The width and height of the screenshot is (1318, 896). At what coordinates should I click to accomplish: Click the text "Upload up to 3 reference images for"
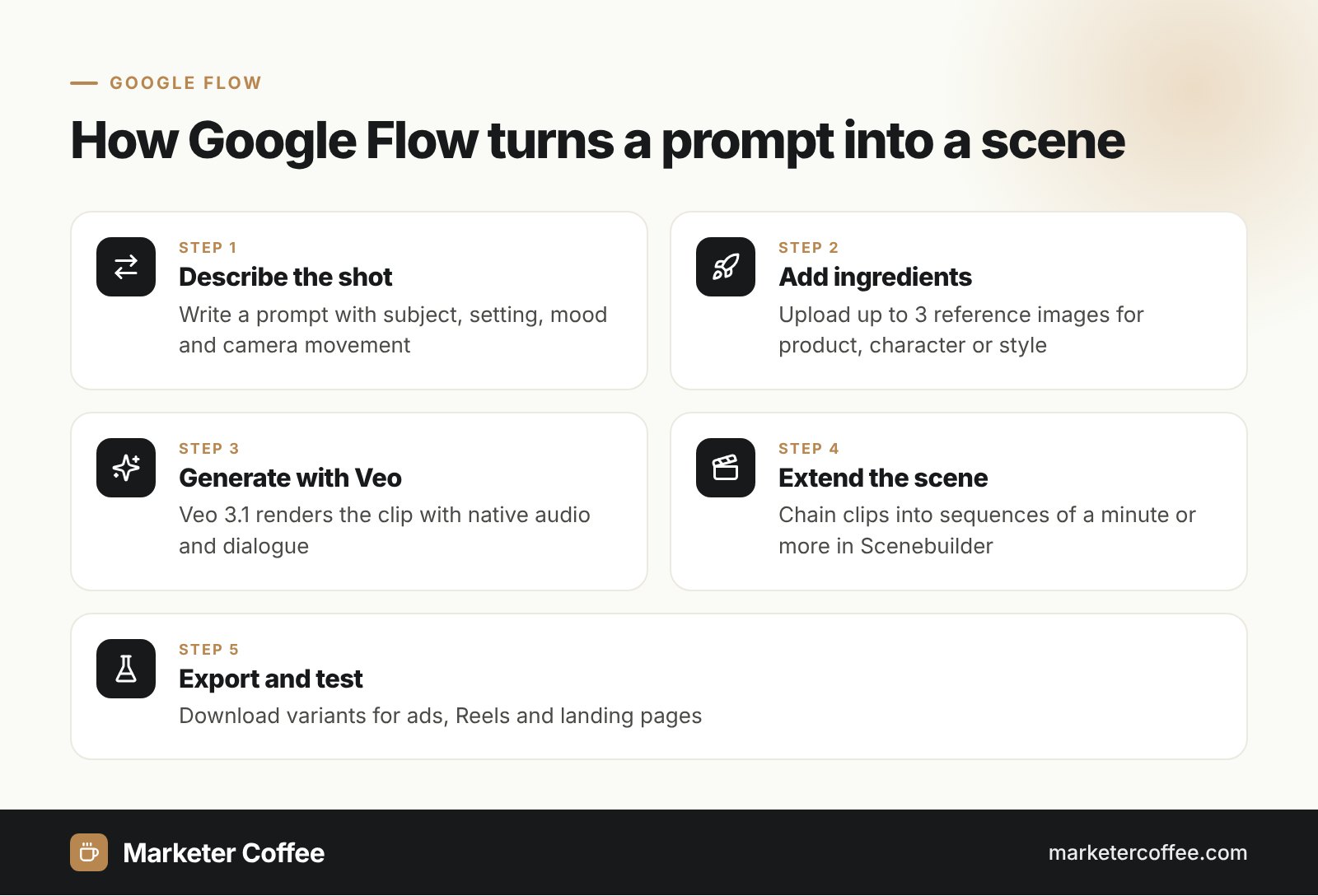961,315
